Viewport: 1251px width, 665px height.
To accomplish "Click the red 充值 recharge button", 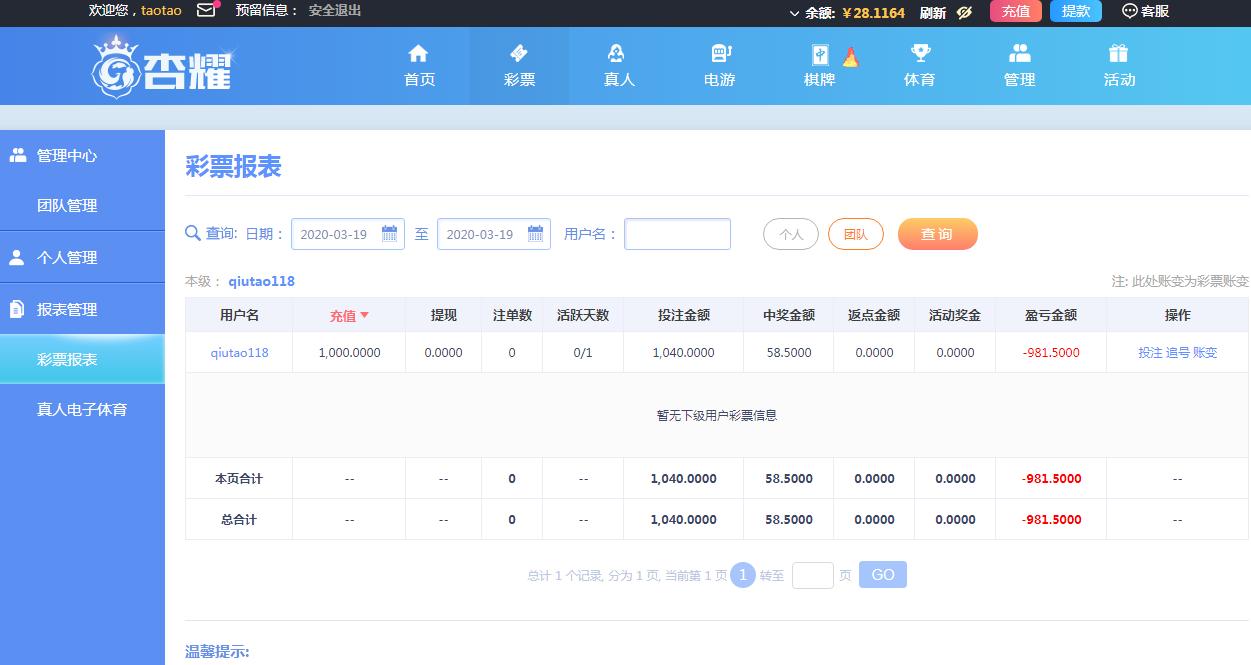I will (x=1016, y=11).
